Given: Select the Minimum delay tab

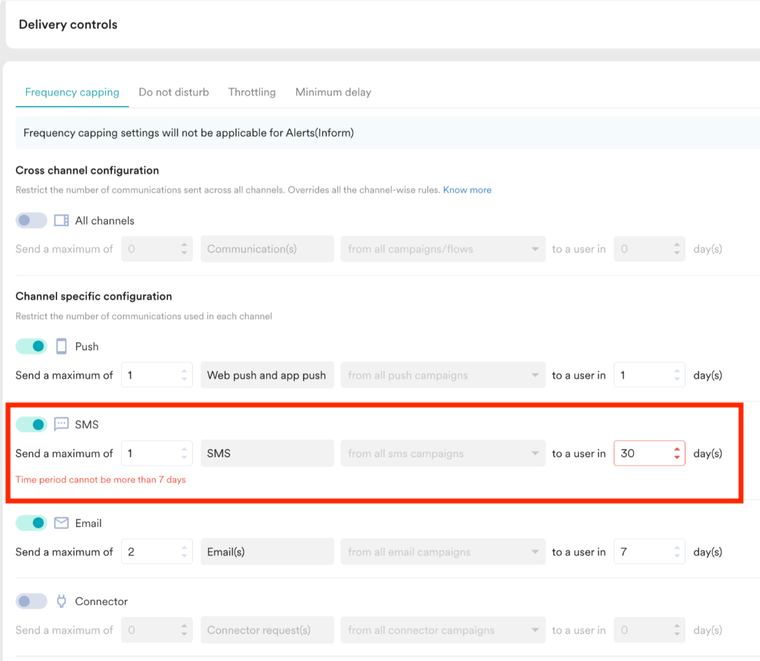Looking at the screenshot, I should click(333, 92).
